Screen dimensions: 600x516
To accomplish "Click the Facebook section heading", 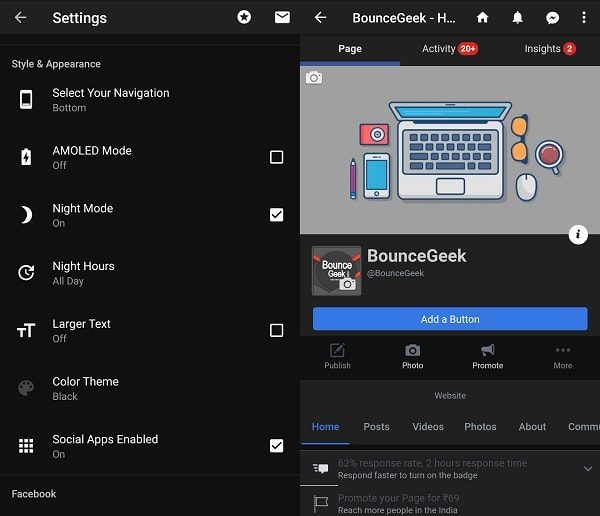I will (34, 494).
